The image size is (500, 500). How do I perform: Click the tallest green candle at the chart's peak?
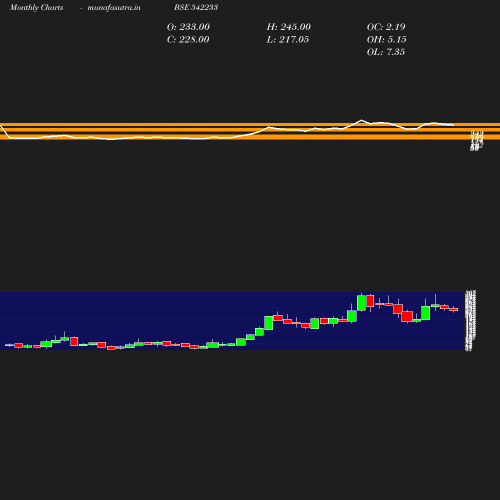(361, 303)
